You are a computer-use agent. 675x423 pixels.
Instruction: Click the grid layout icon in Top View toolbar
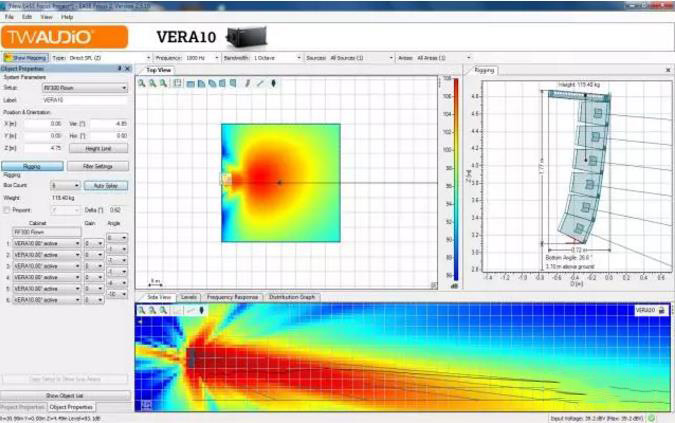click(x=177, y=83)
